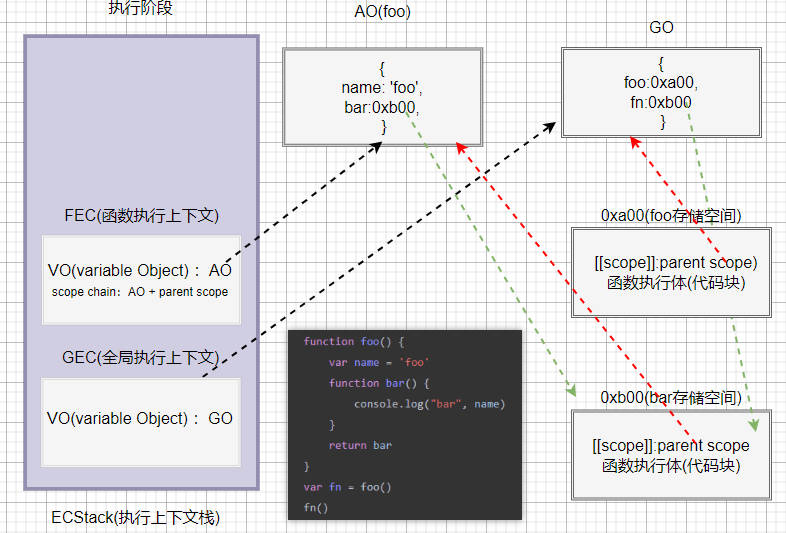Image resolution: width=786 pixels, height=533 pixels.
Task: Click black arrowhead pointing at GO box
Action: [x=550, y=126]
